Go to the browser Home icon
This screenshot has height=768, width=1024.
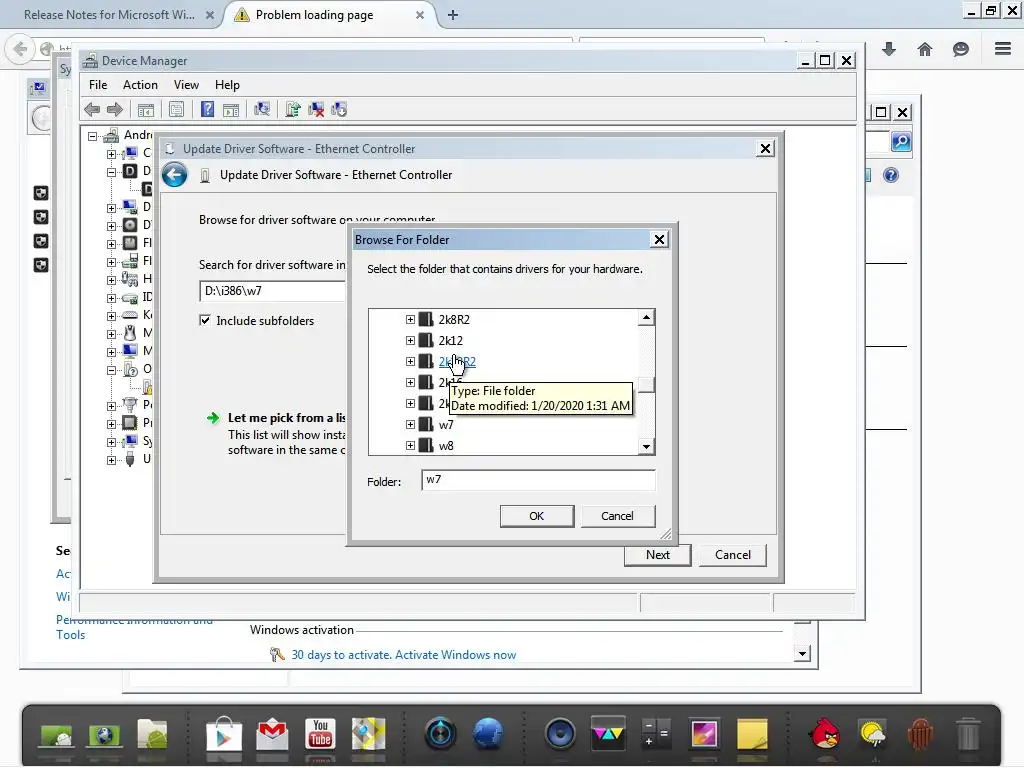click(925, 49)
